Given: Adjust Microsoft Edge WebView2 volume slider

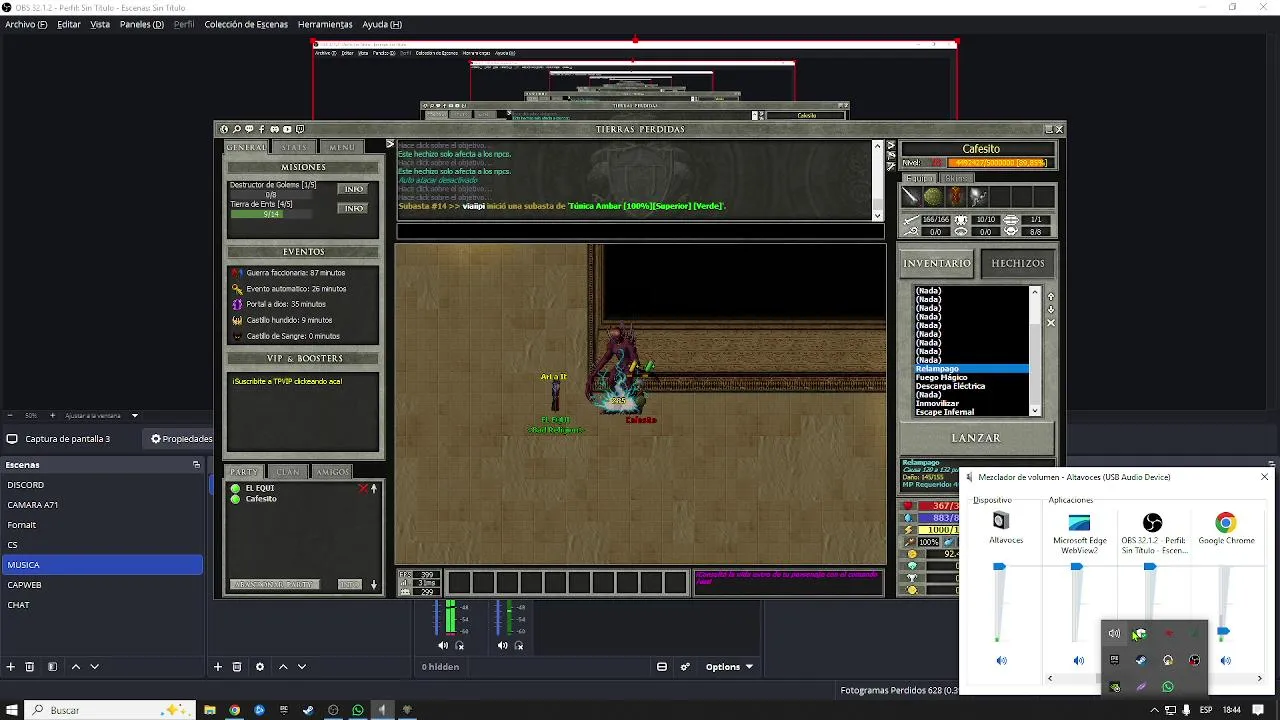Looking at the screenshot, I should pyautogui.click(x=1076, y=567).
